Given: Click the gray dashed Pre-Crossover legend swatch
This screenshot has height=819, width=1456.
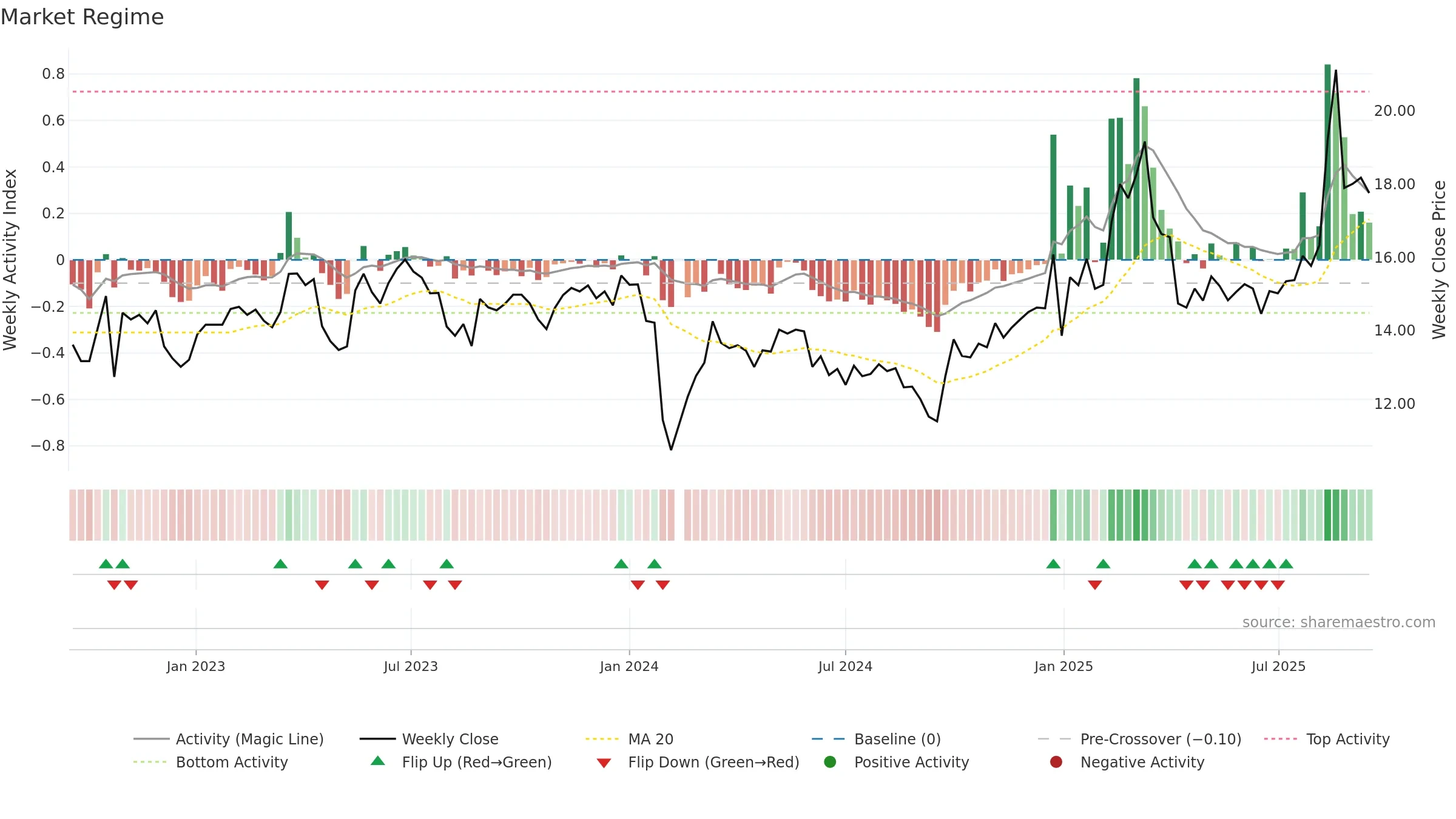Looking at the screenshot, I should point(1054,739).
